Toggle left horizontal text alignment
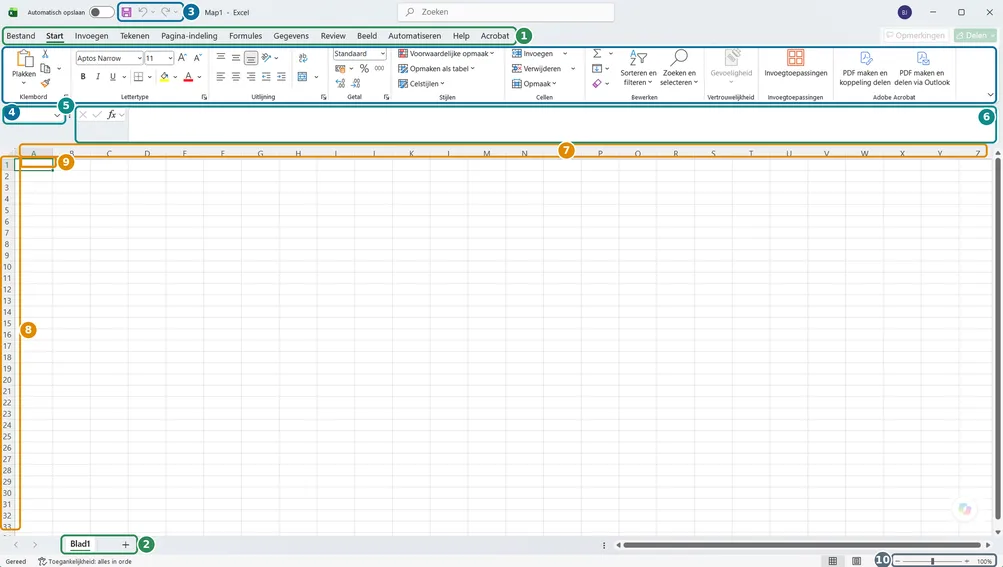This screenshot has height=567, width=1003. point(221,77)
